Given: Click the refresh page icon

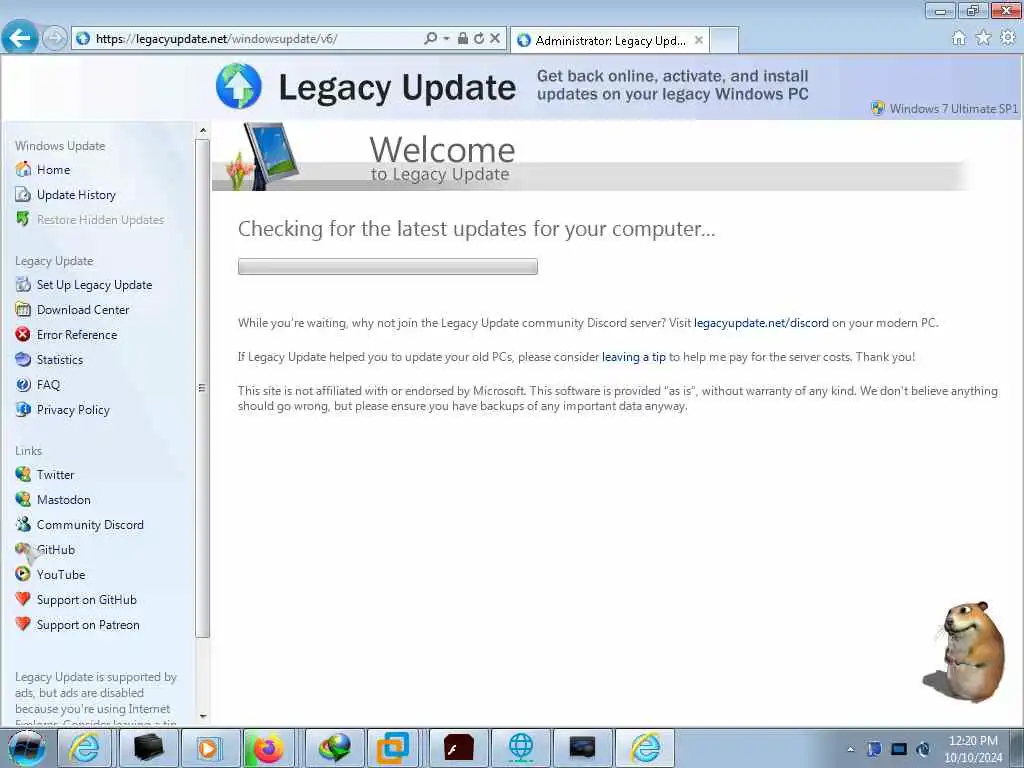Looking at the screenshot, I should tap(479, 39).
